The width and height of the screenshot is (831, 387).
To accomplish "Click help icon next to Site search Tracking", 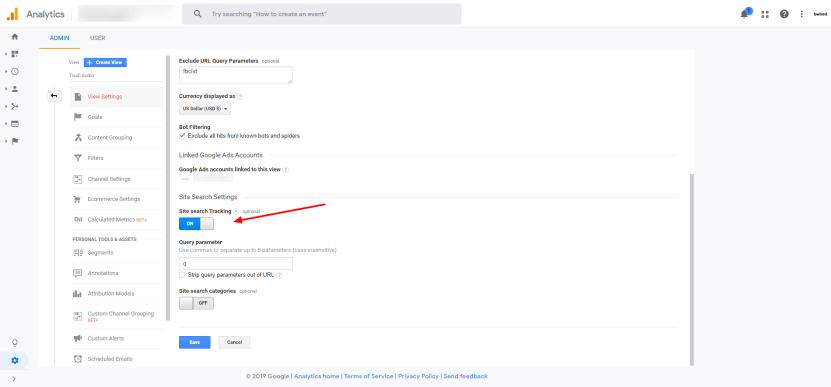I will point(236,211).
